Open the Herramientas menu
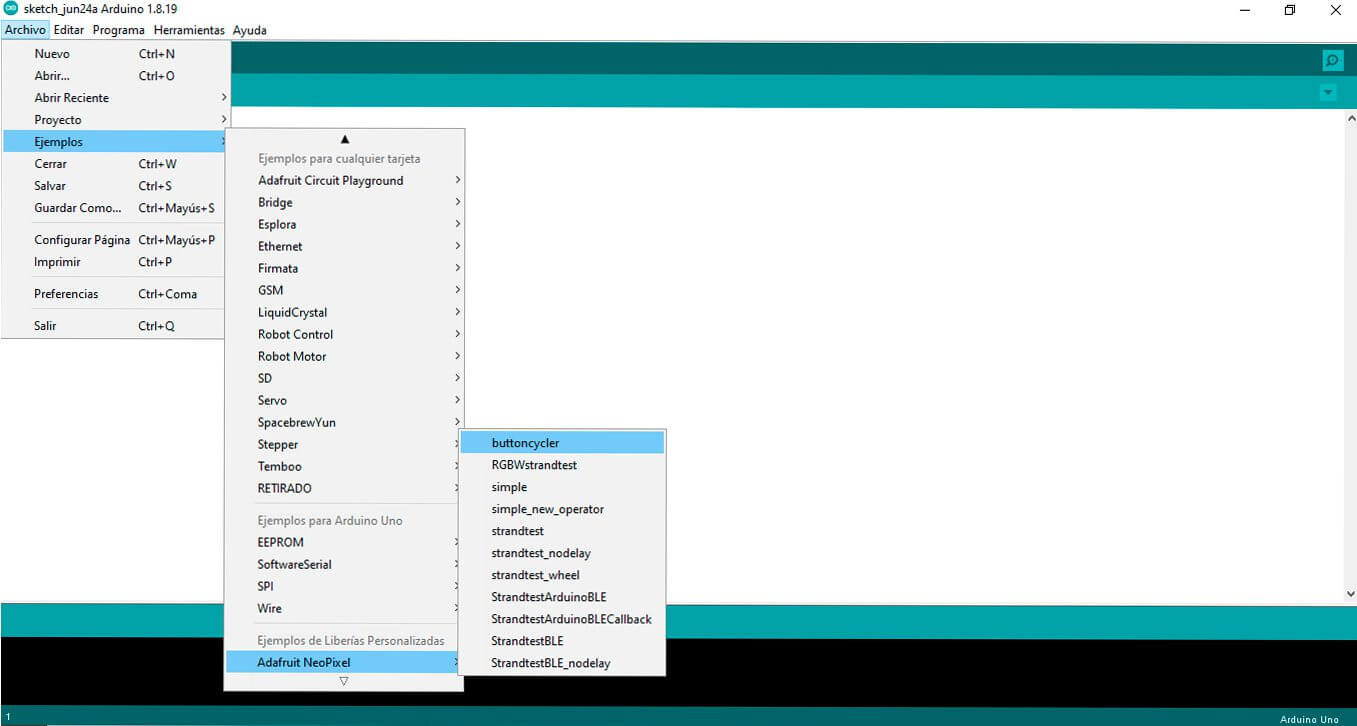The width and height of the screenshot is (1357, 726). click(189, 30)
